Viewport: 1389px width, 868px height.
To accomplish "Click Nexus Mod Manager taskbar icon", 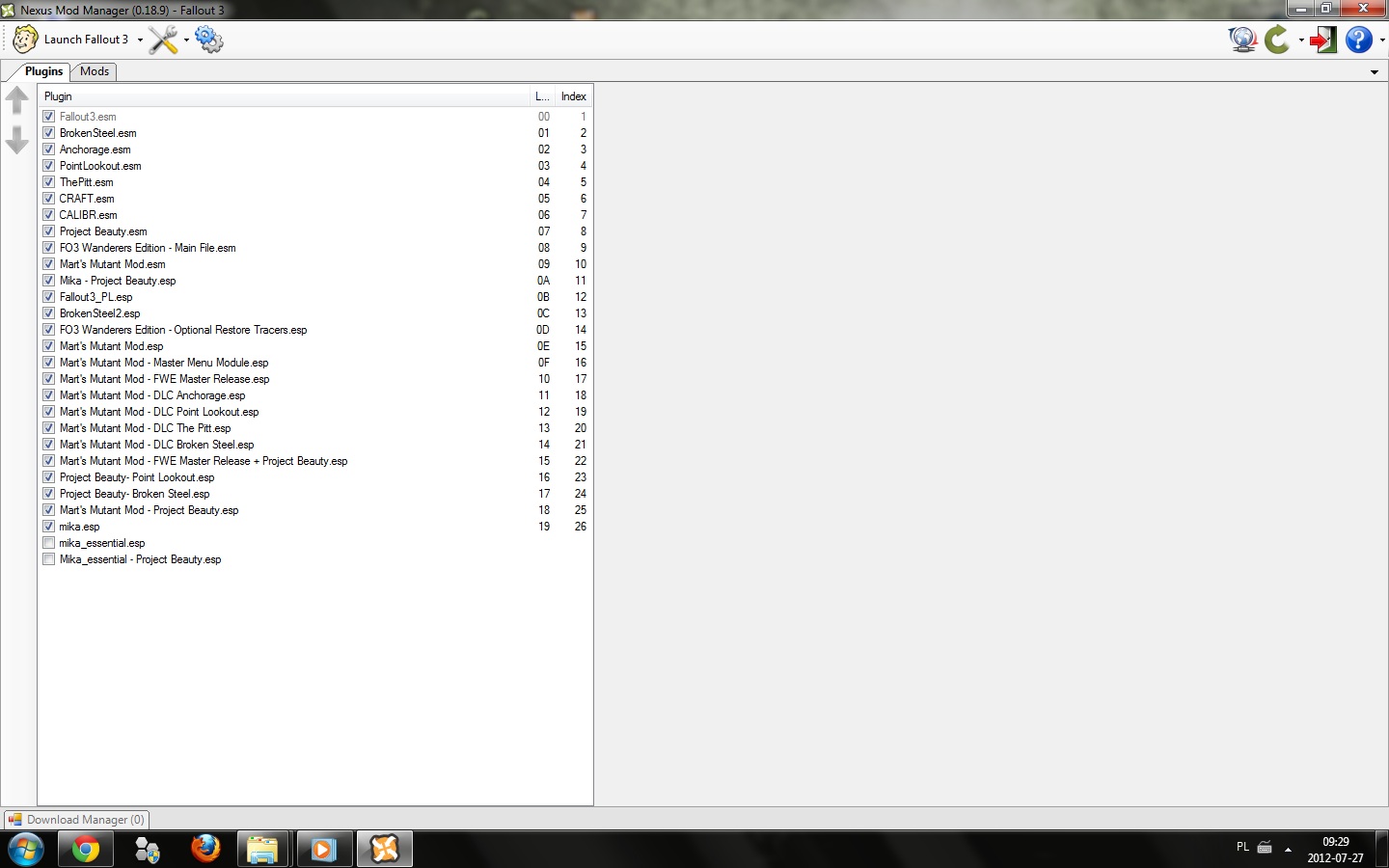I will click(384, 850).
